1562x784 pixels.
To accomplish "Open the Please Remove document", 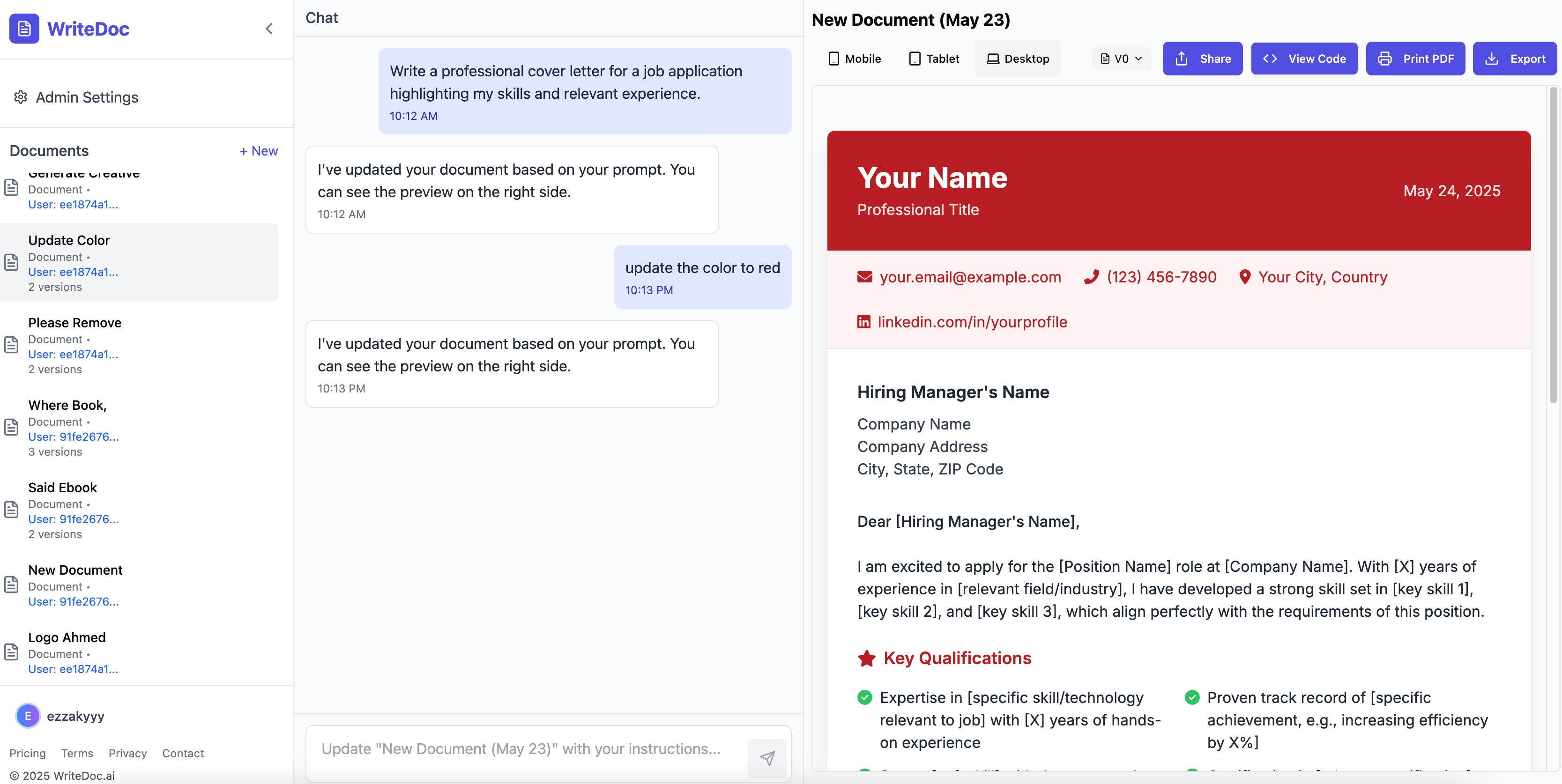I will pyautogui.click(x=140, y=345).
